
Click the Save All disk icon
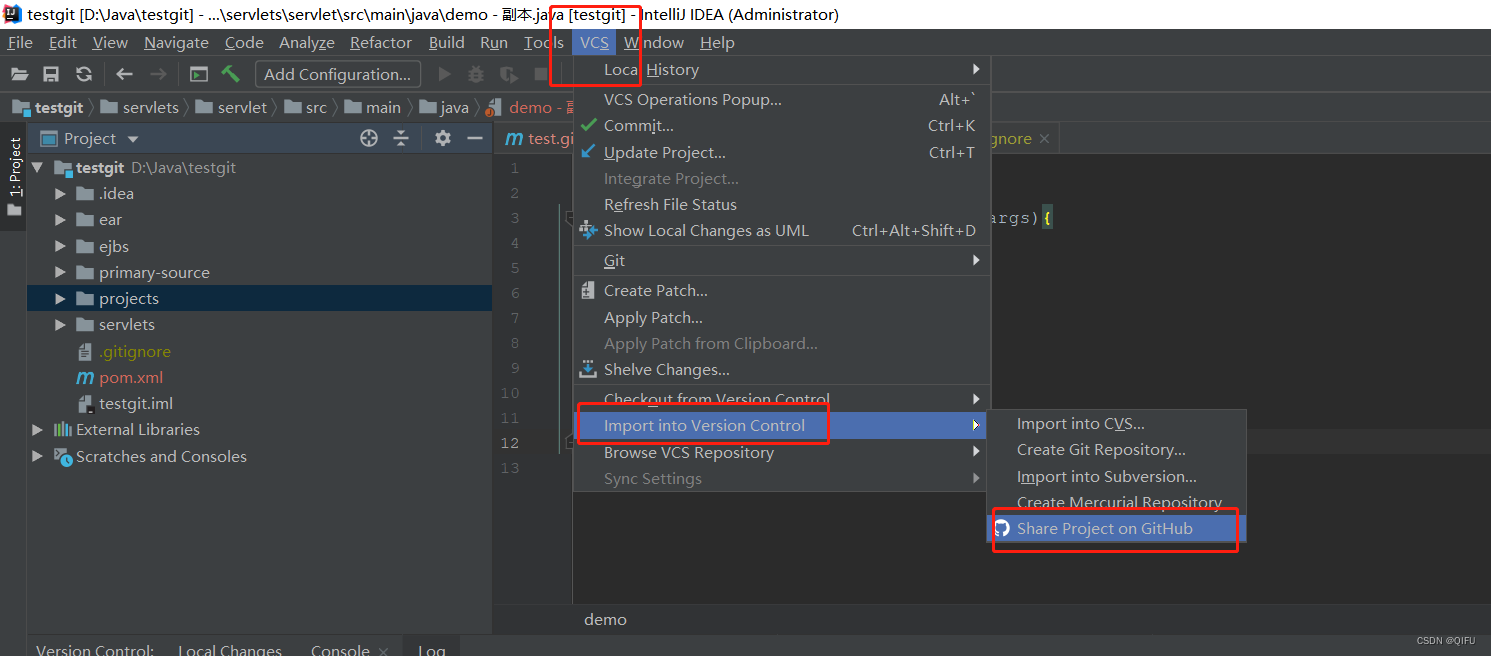pyautogui.click(x=51, y=74)
